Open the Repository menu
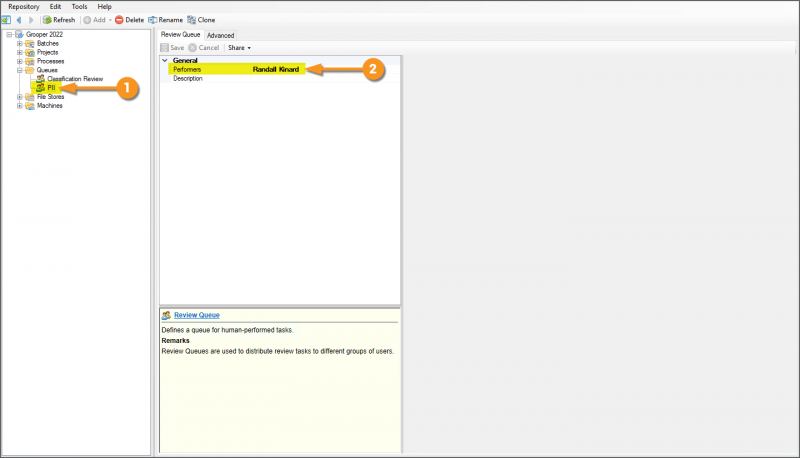The image size is (800, 458). click(23, 7)
